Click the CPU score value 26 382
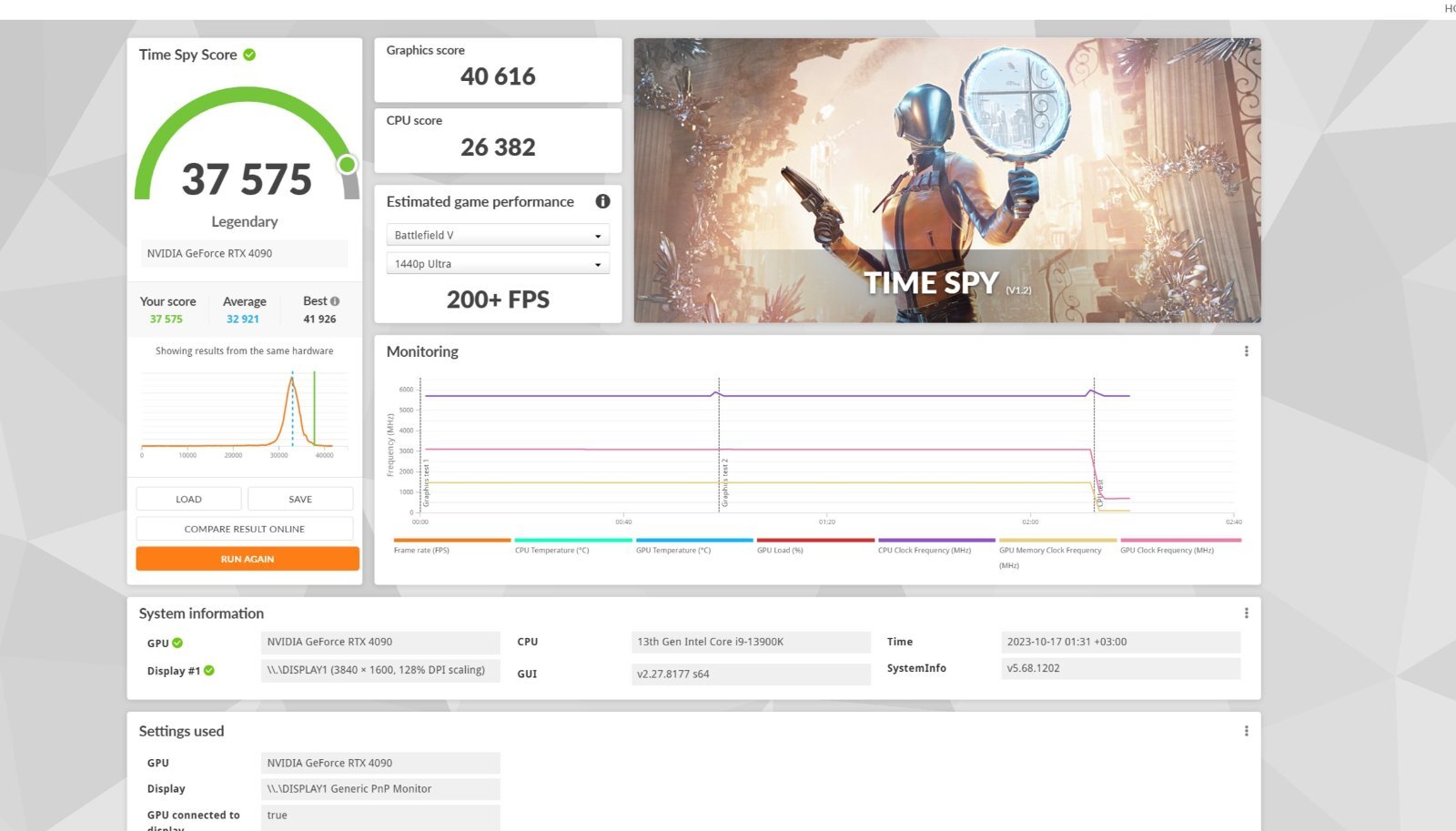 pyautogui.click(x=498, y=147)
